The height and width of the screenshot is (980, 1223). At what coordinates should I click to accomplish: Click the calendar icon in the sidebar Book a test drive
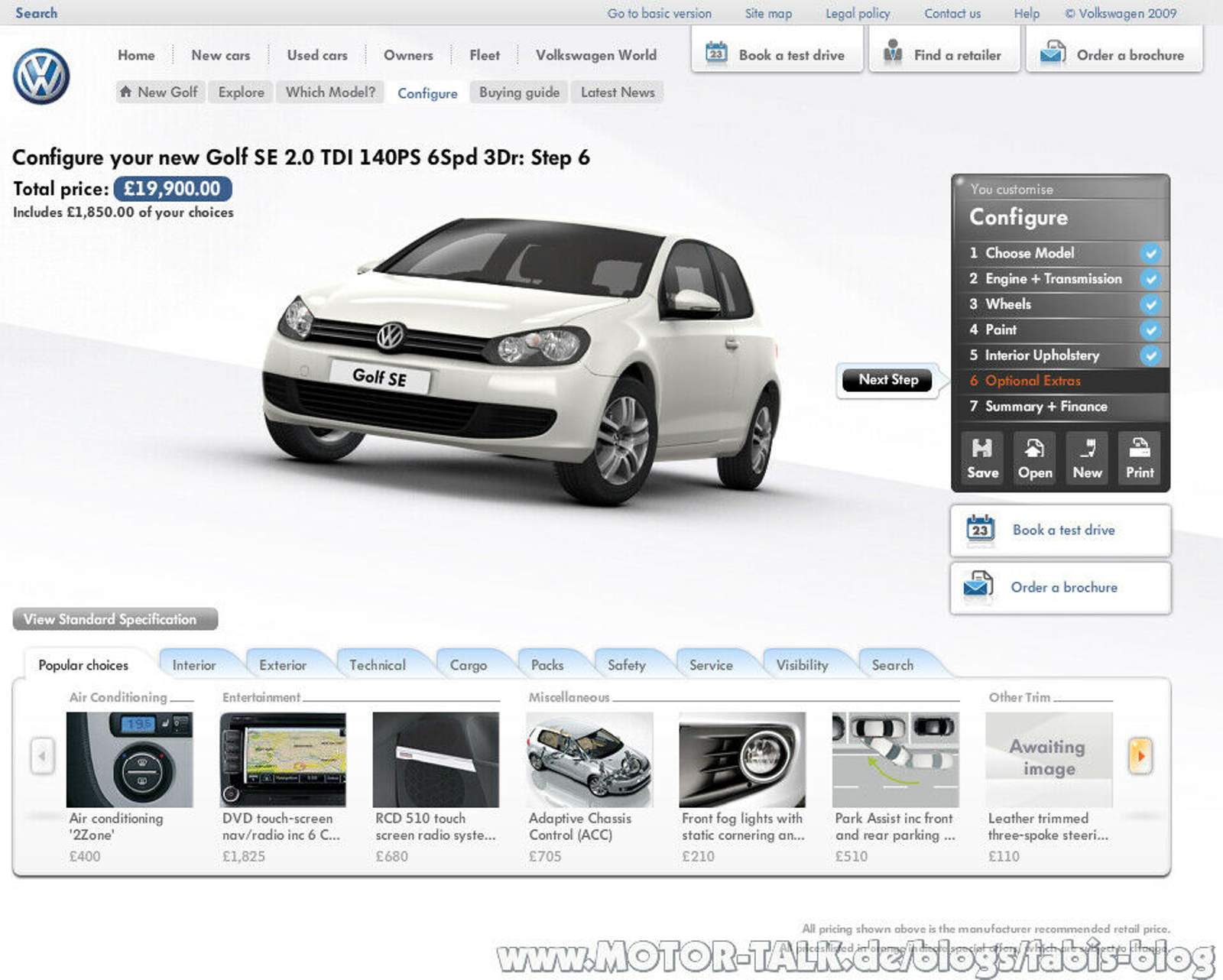coord(980,529)
